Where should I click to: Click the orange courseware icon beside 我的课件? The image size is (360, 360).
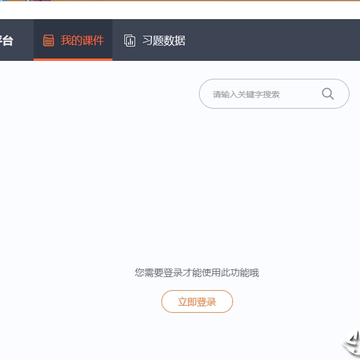49,41
